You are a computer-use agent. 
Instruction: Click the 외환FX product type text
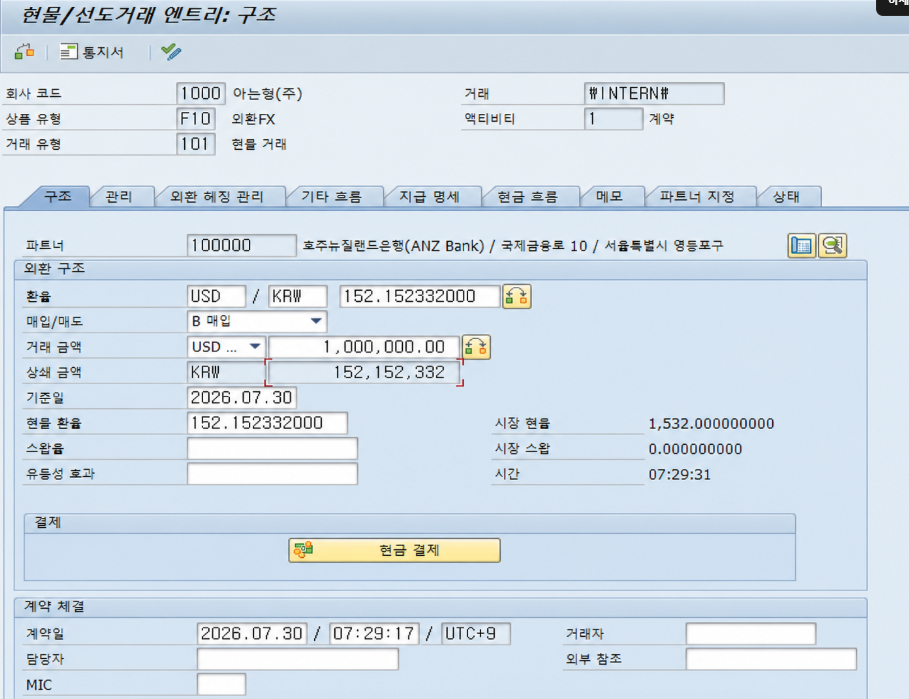point(253,119)
